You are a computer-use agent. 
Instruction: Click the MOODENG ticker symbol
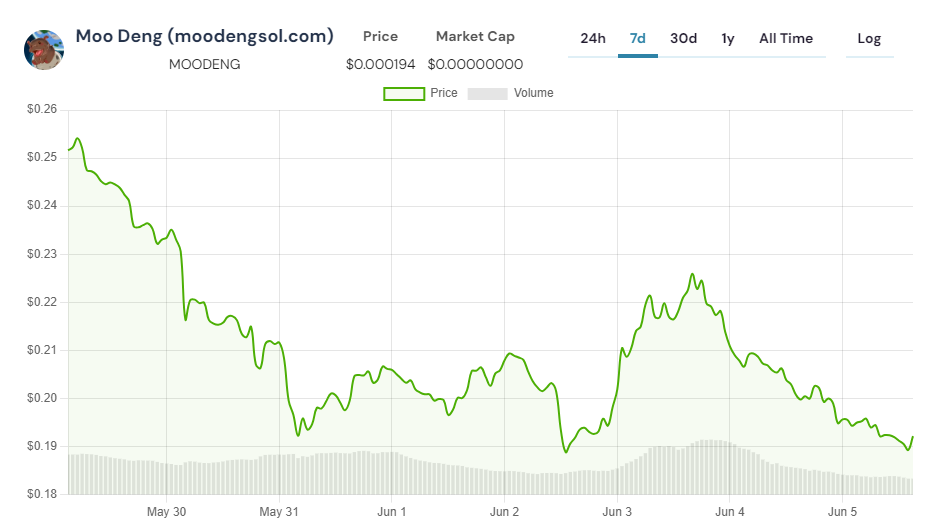point(204,65)
